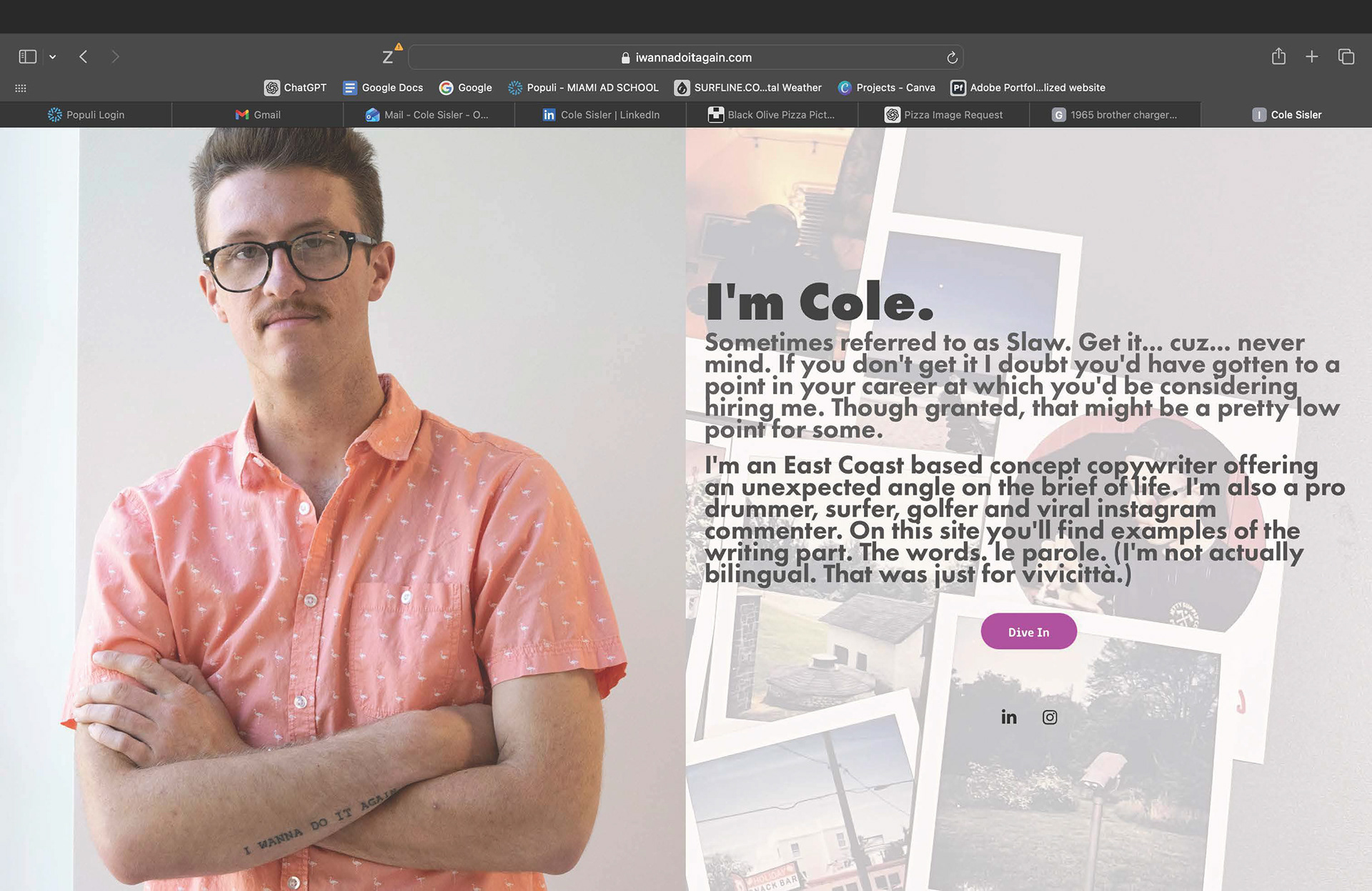Open the bookmarks grid icon
Screen dimensions: 1372x891
click(21, 88)
